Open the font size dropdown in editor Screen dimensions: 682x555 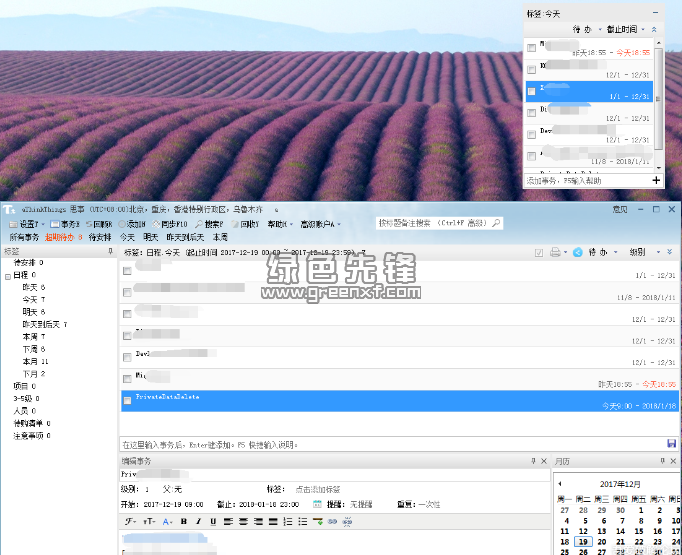click(x=149, y=522)
